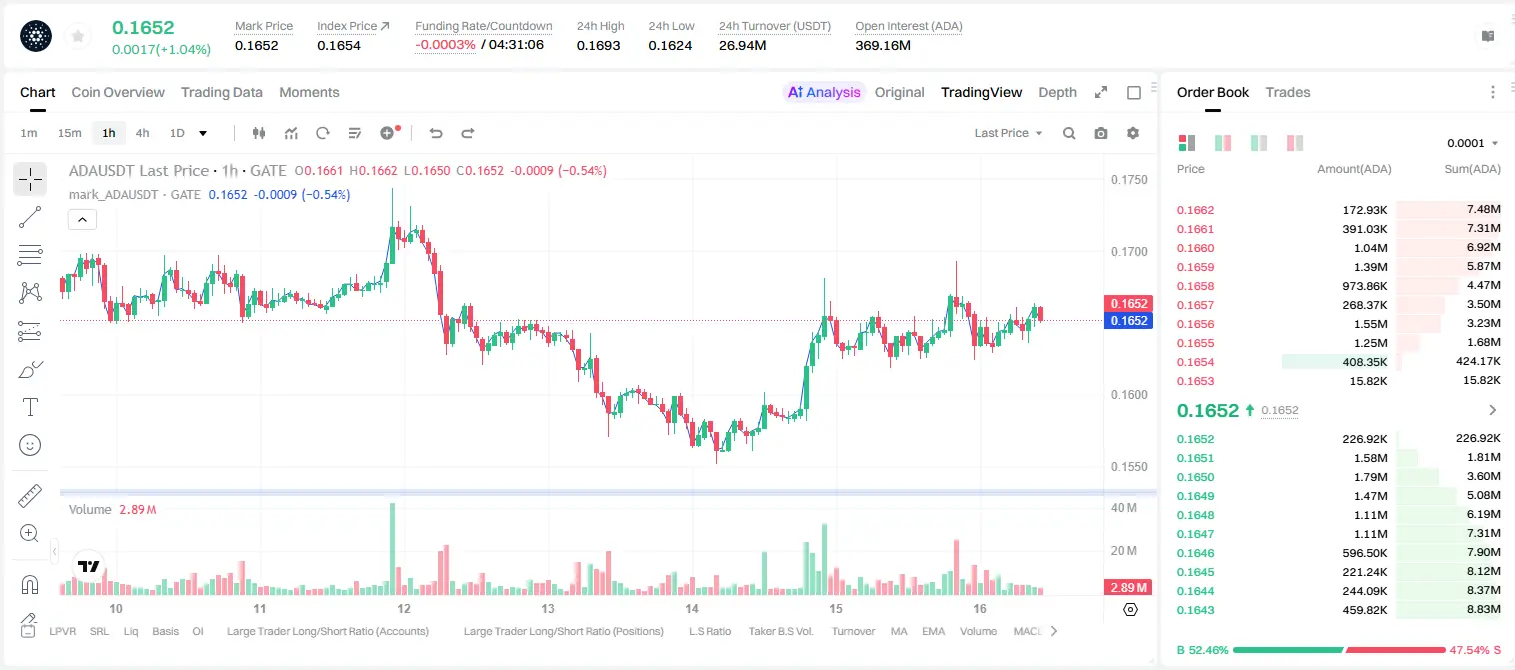Open the emoji sticker tool

(30, 445)
